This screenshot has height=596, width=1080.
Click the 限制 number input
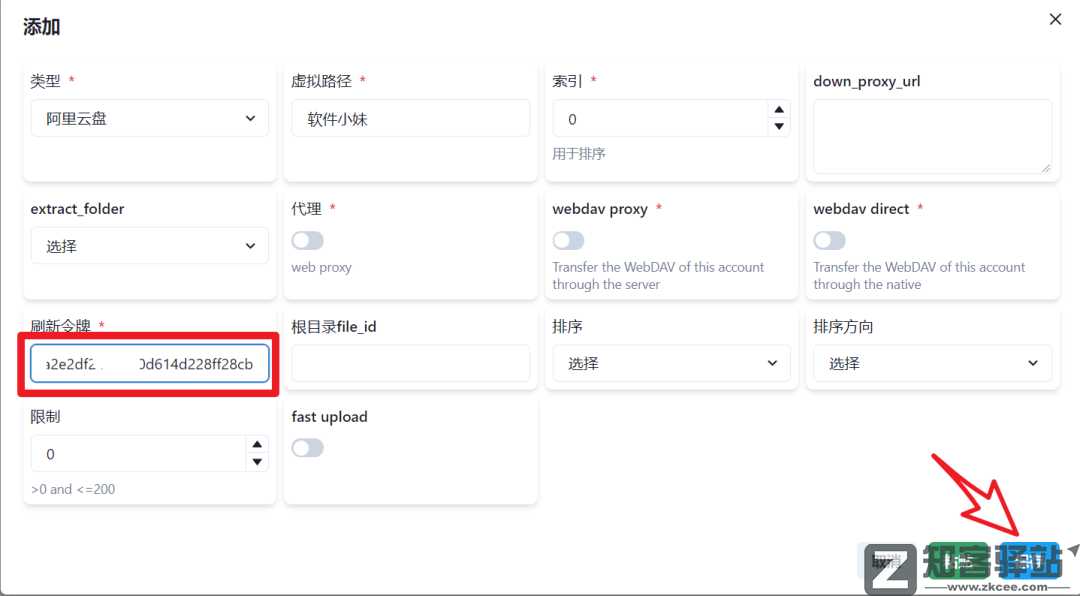(136, 453)
